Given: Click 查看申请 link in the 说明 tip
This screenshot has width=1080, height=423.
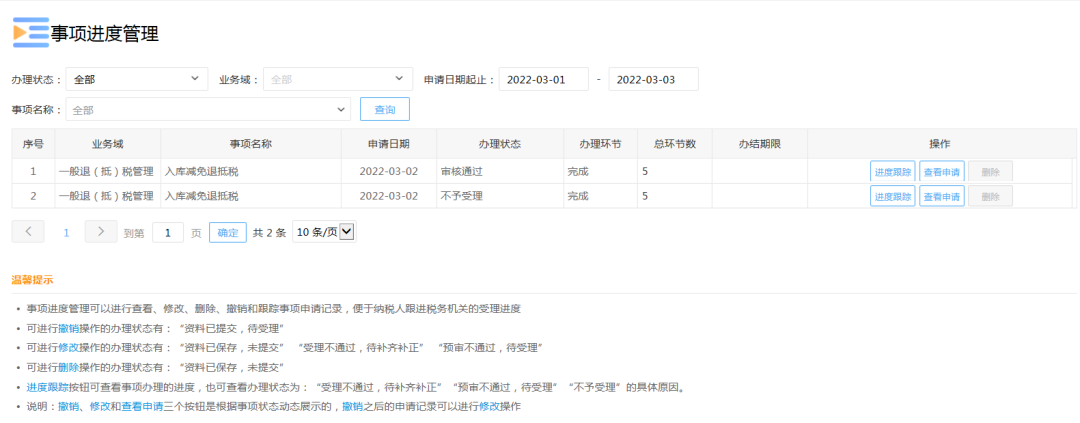Looking at the screenshot, I should [142, 406].
